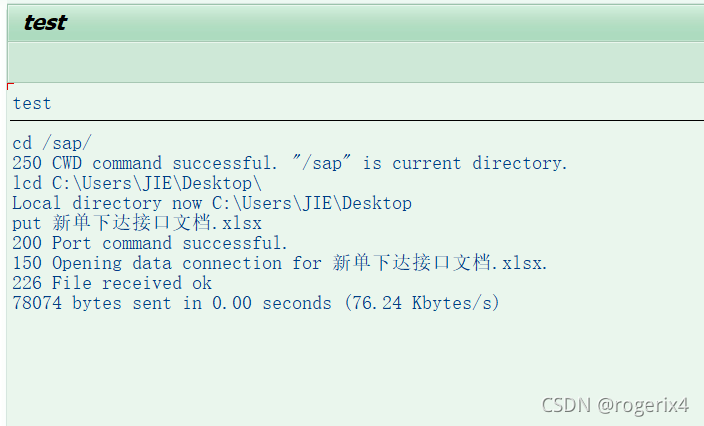Viewport: 704px width, 426px height.
Task: Select the "lcd C:\Users\JIE\Desktop\" command line
Action: coord(137,183)
